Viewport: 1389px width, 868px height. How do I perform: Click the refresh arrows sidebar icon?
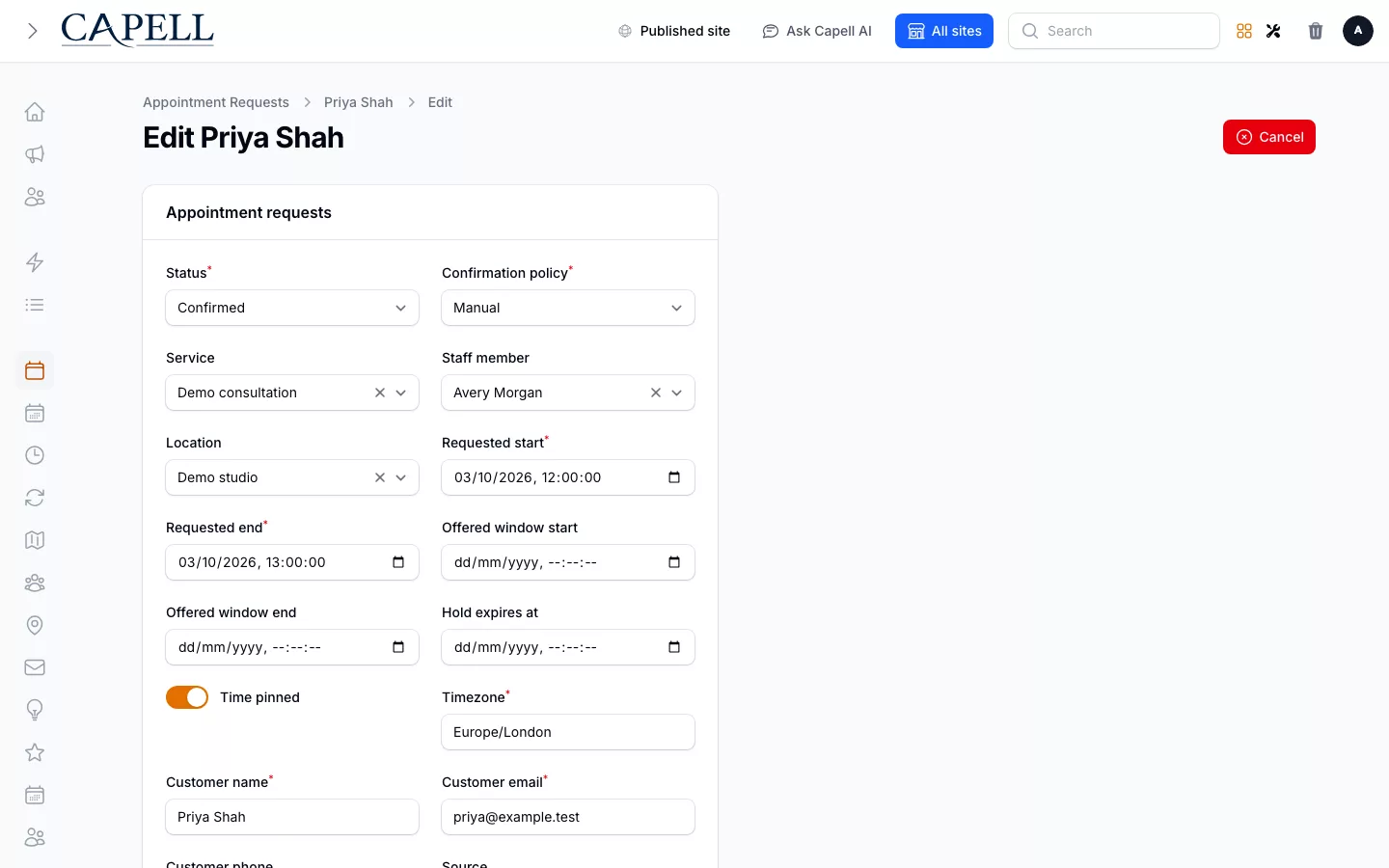[x=35, y=498]
